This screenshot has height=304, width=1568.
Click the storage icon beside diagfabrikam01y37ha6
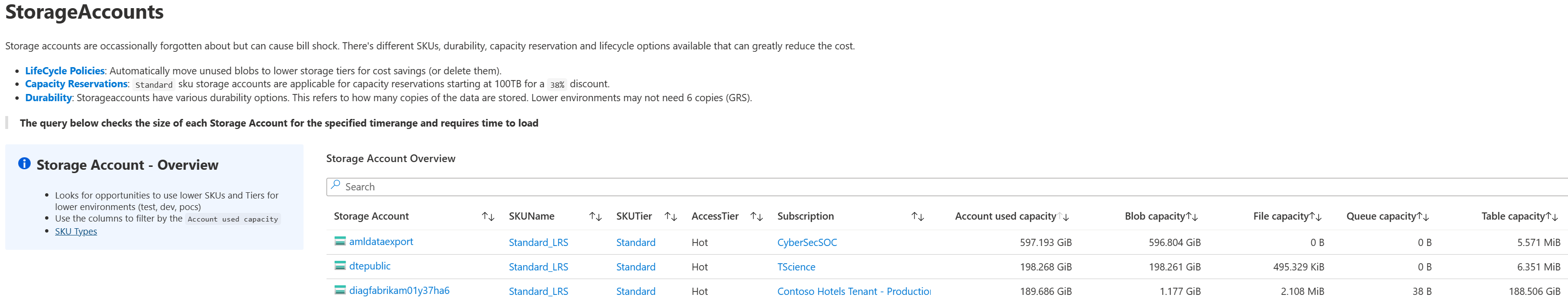[x=340, y=290]
